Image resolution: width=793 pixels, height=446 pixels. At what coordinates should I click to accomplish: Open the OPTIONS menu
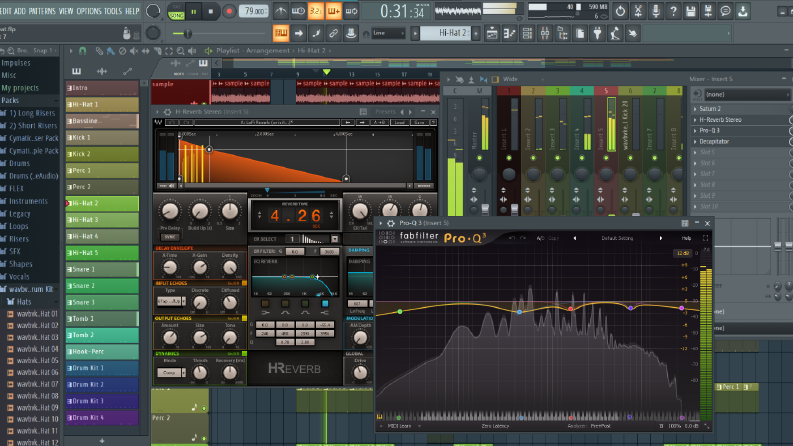tap(89, 11)
